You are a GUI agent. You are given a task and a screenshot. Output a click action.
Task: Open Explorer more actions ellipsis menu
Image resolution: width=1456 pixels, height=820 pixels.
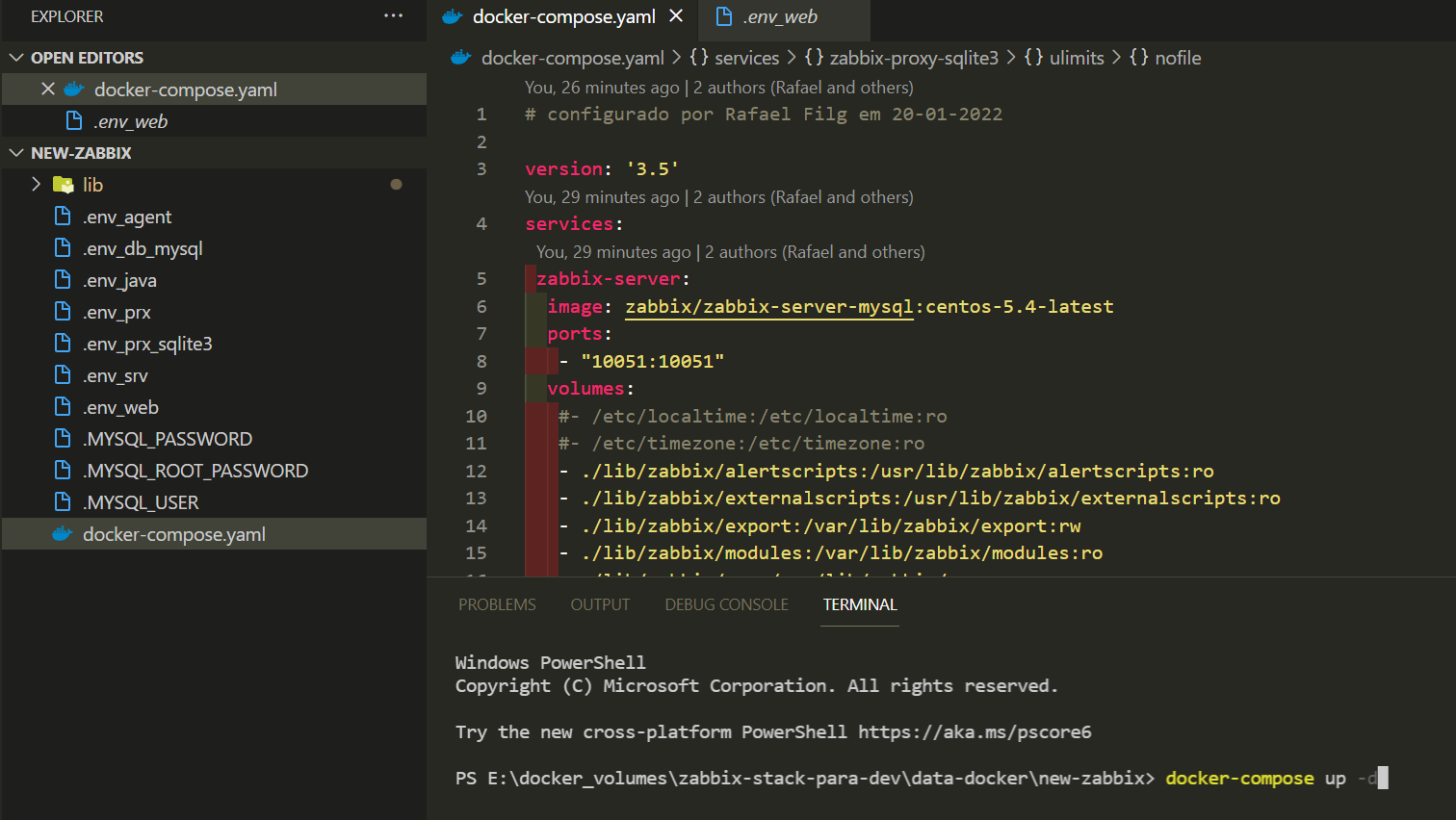tap(393, 16)
